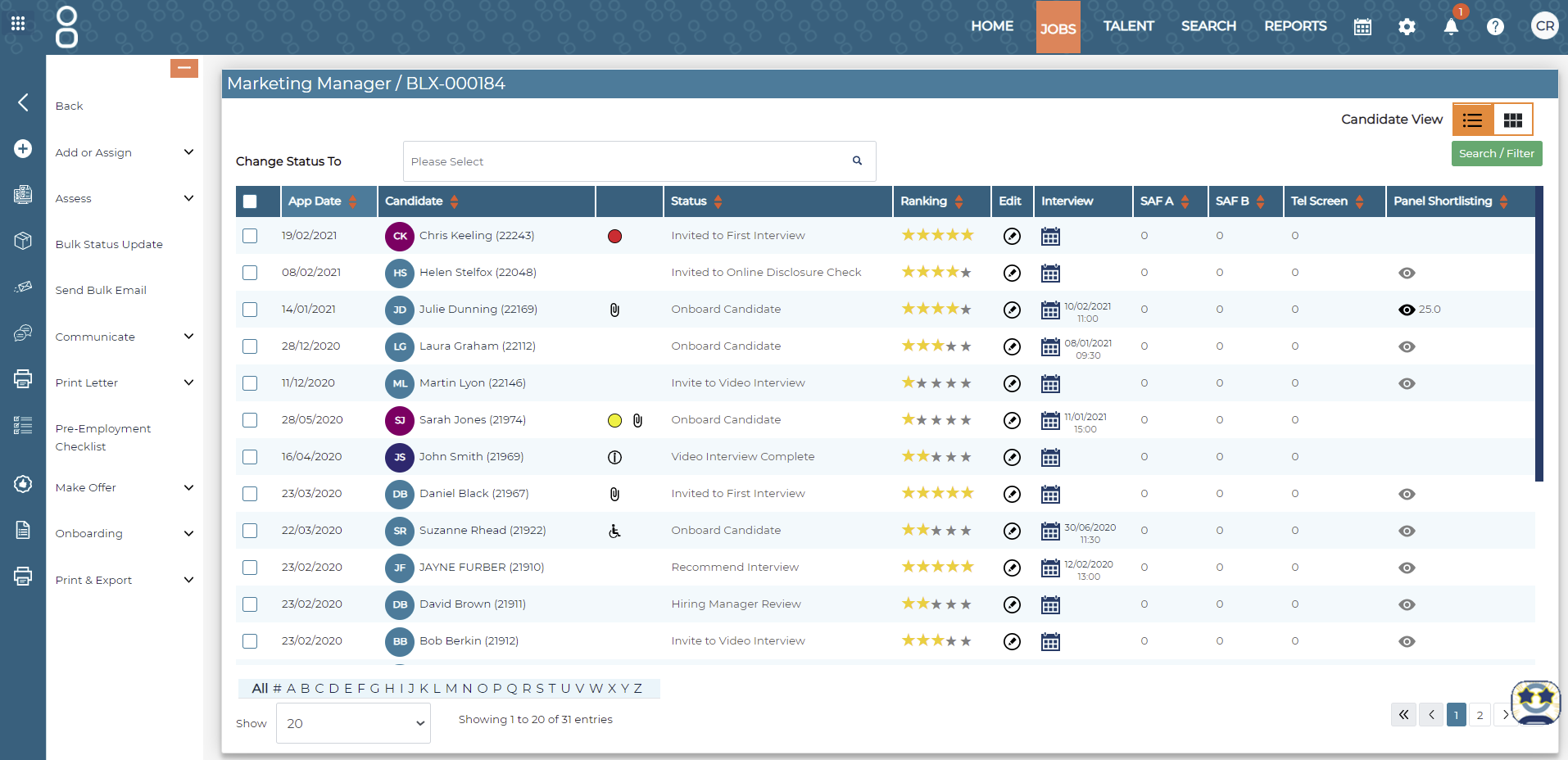
Task: Click the Make Offer sidebar icon
Action: 23,484
